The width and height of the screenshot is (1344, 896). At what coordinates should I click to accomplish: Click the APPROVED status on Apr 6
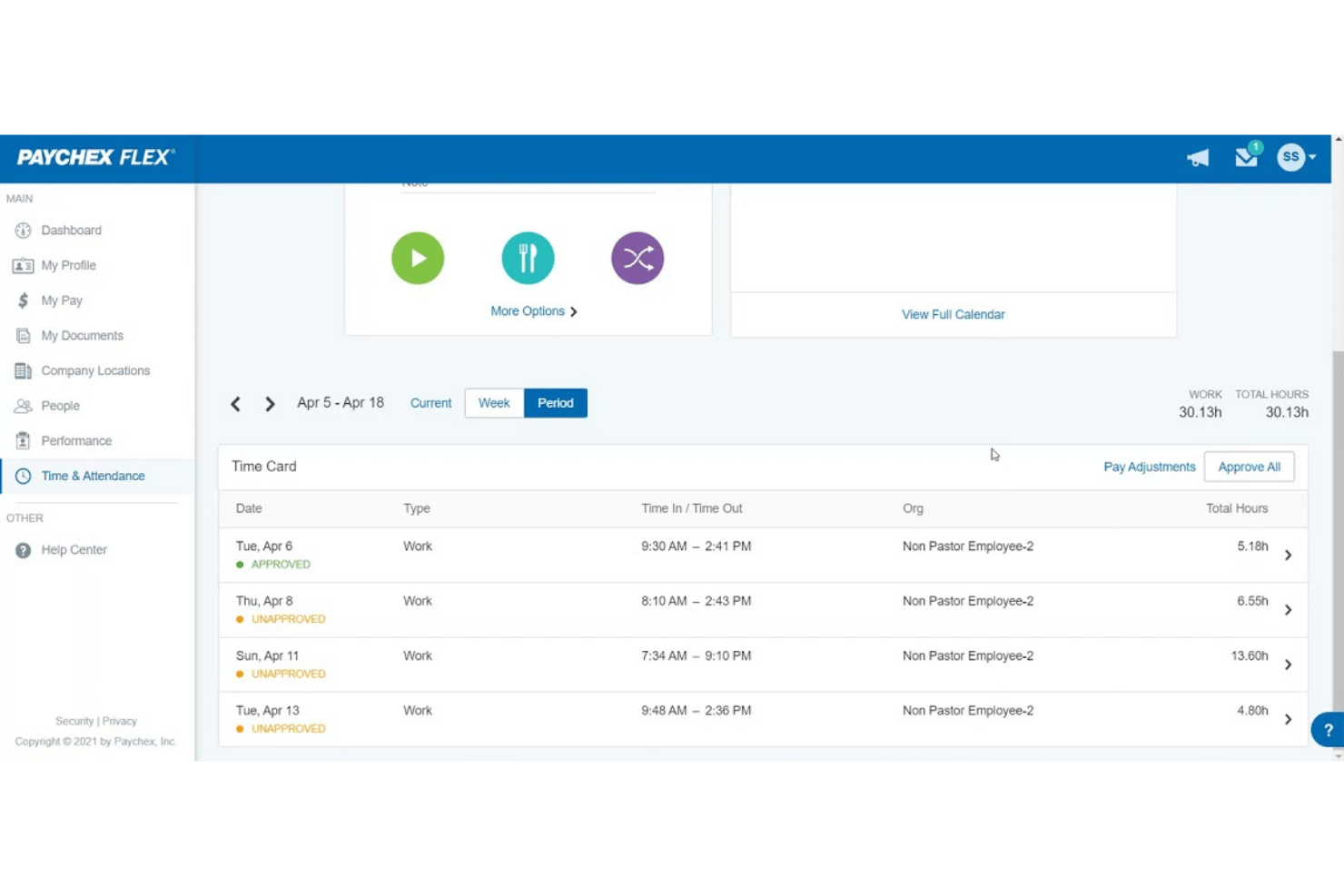pos(281,565)
